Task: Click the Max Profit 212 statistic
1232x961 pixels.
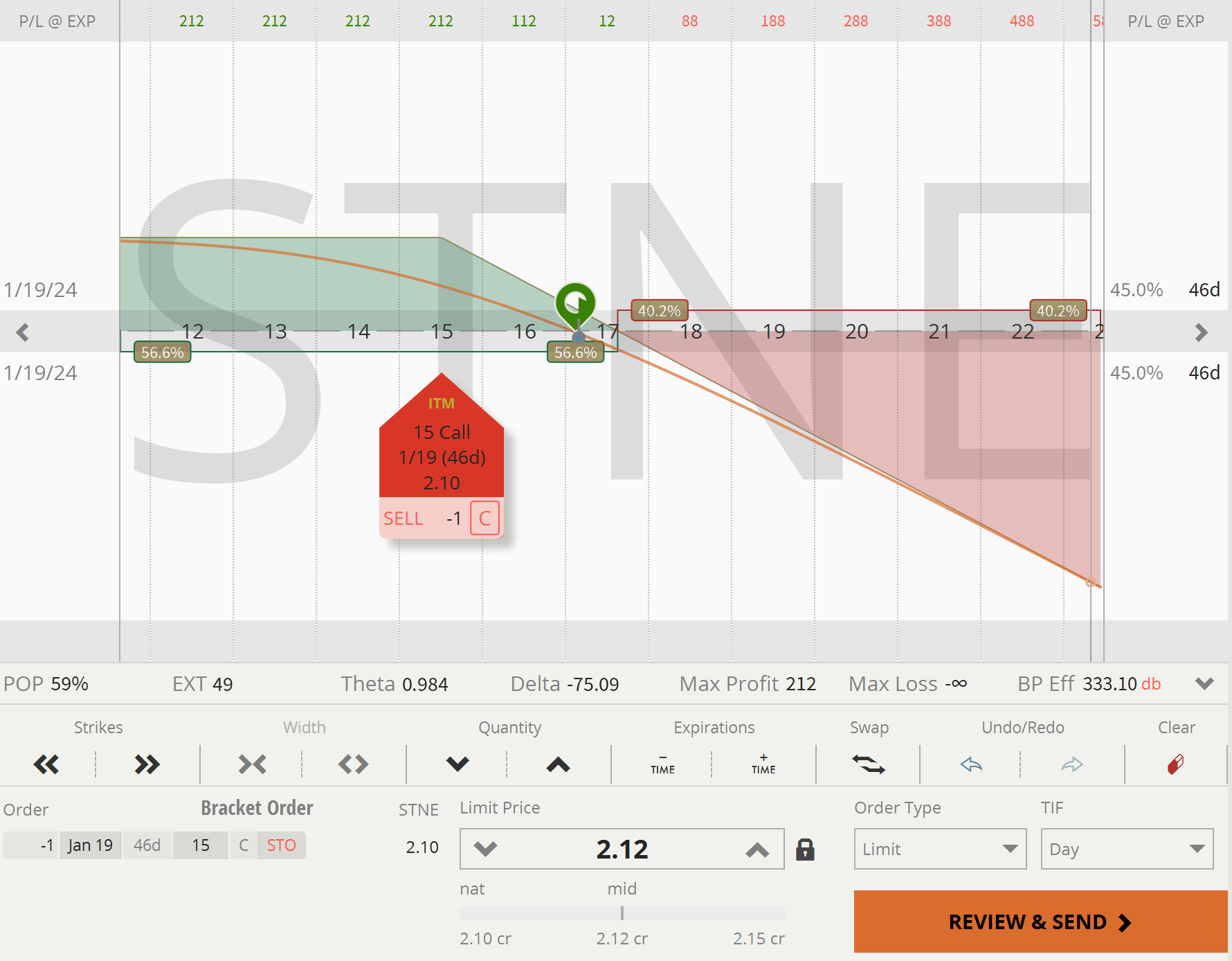Action: tap(748, 683)
